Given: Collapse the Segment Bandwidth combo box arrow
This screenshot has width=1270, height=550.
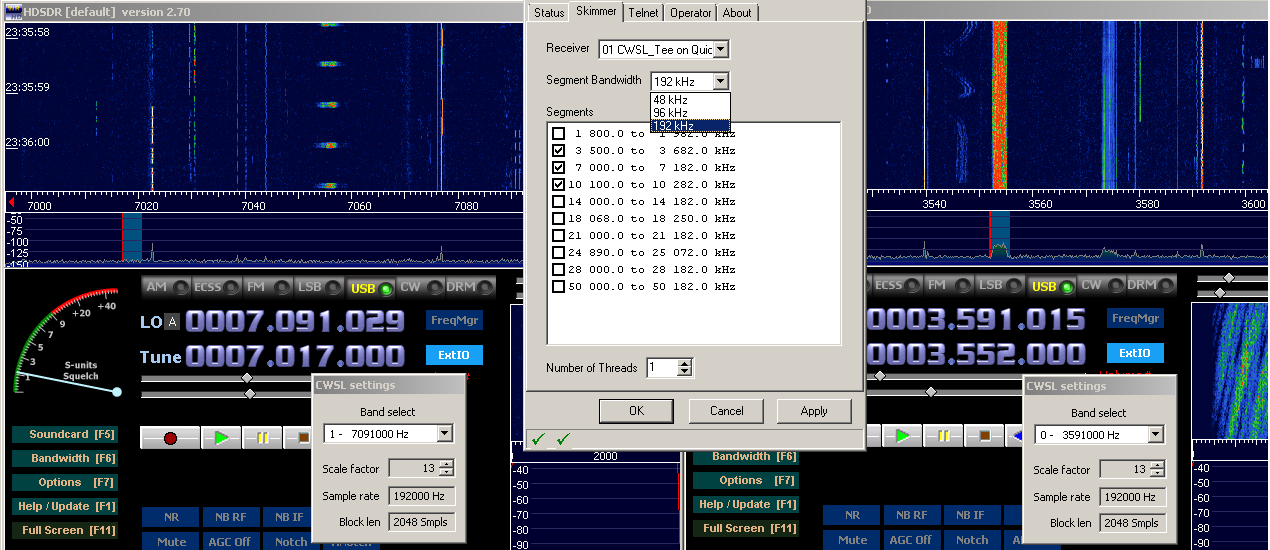Looking at the screenshot, I should tap(721, 81).
